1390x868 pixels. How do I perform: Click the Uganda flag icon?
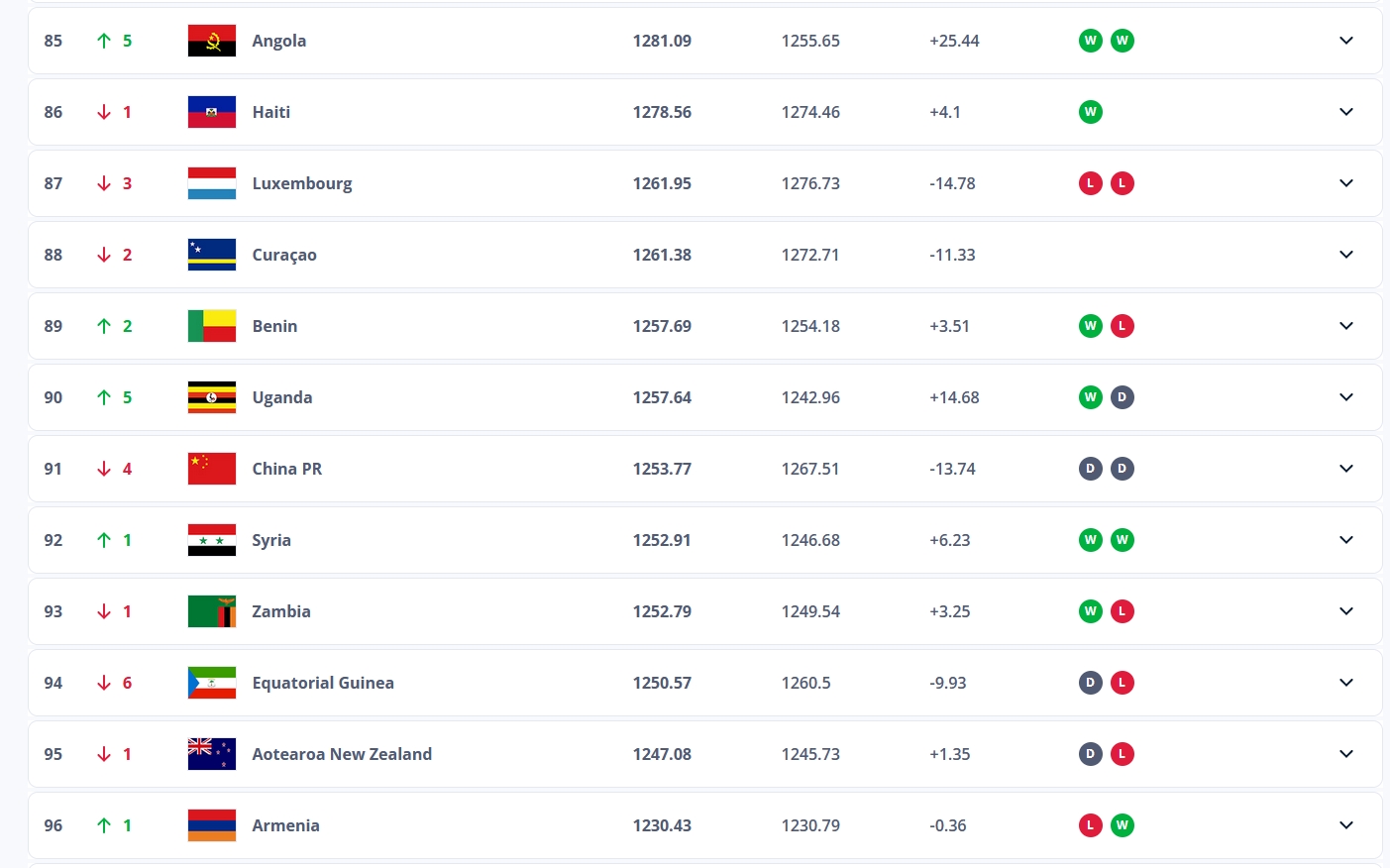click(x=212, y=397)
